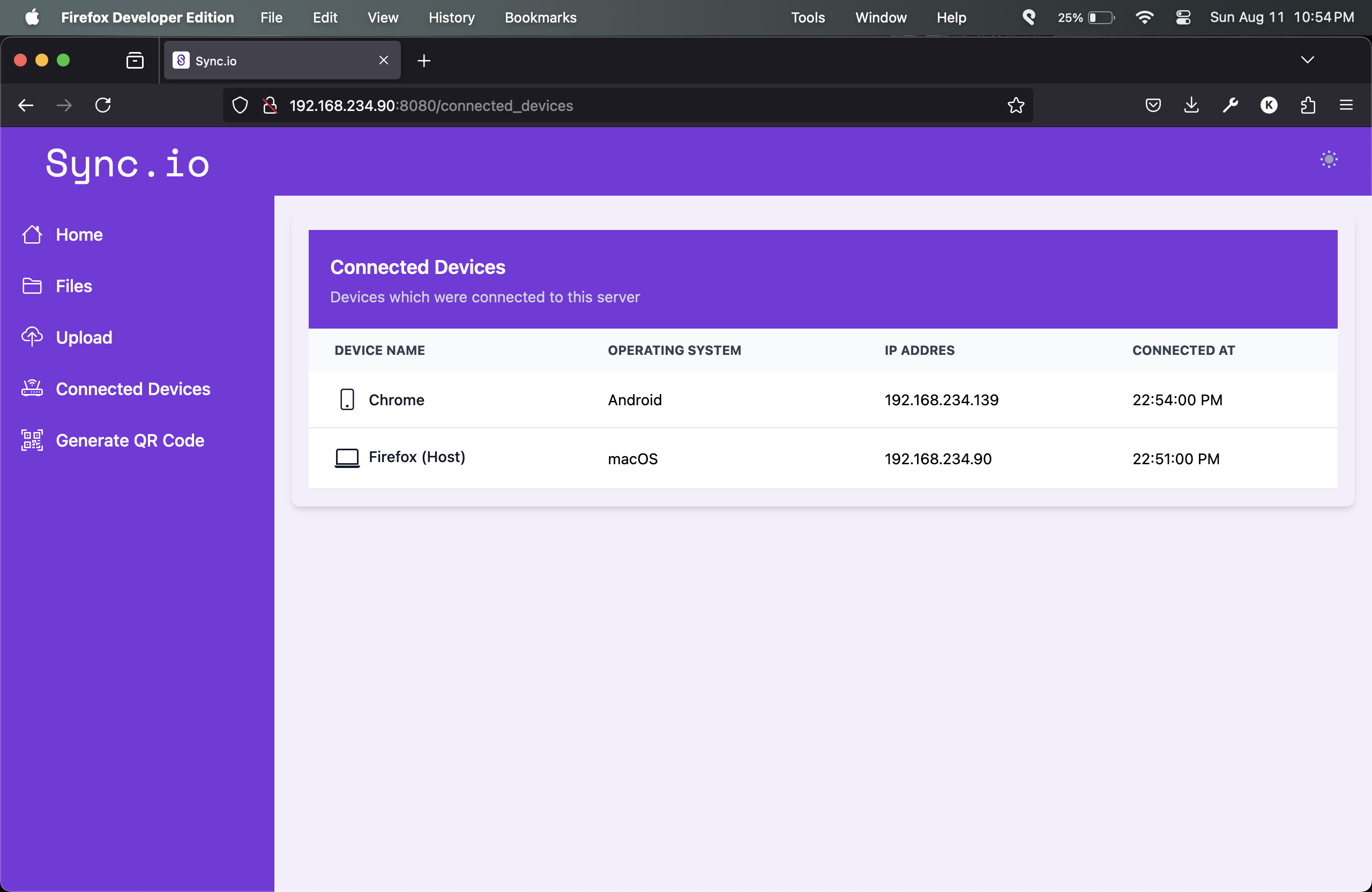
Task: Open the History menu
Action: coord(451,17)
